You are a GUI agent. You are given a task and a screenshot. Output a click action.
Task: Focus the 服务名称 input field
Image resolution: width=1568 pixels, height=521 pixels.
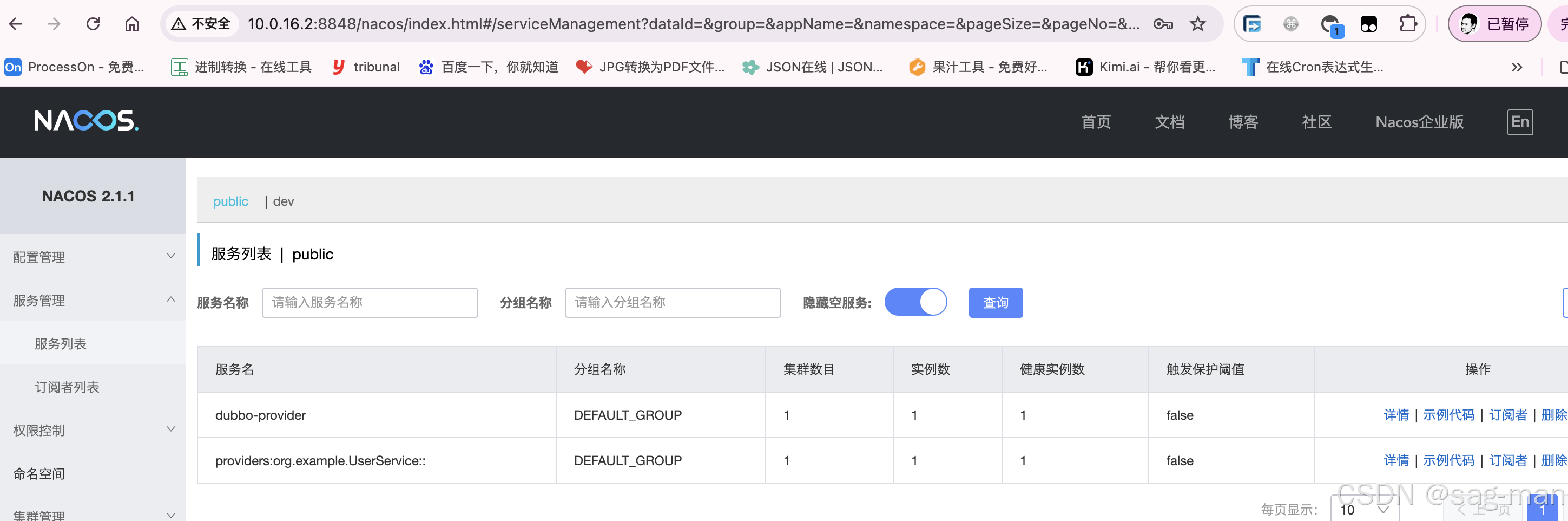pyautogui.click(x=370, y=302)
